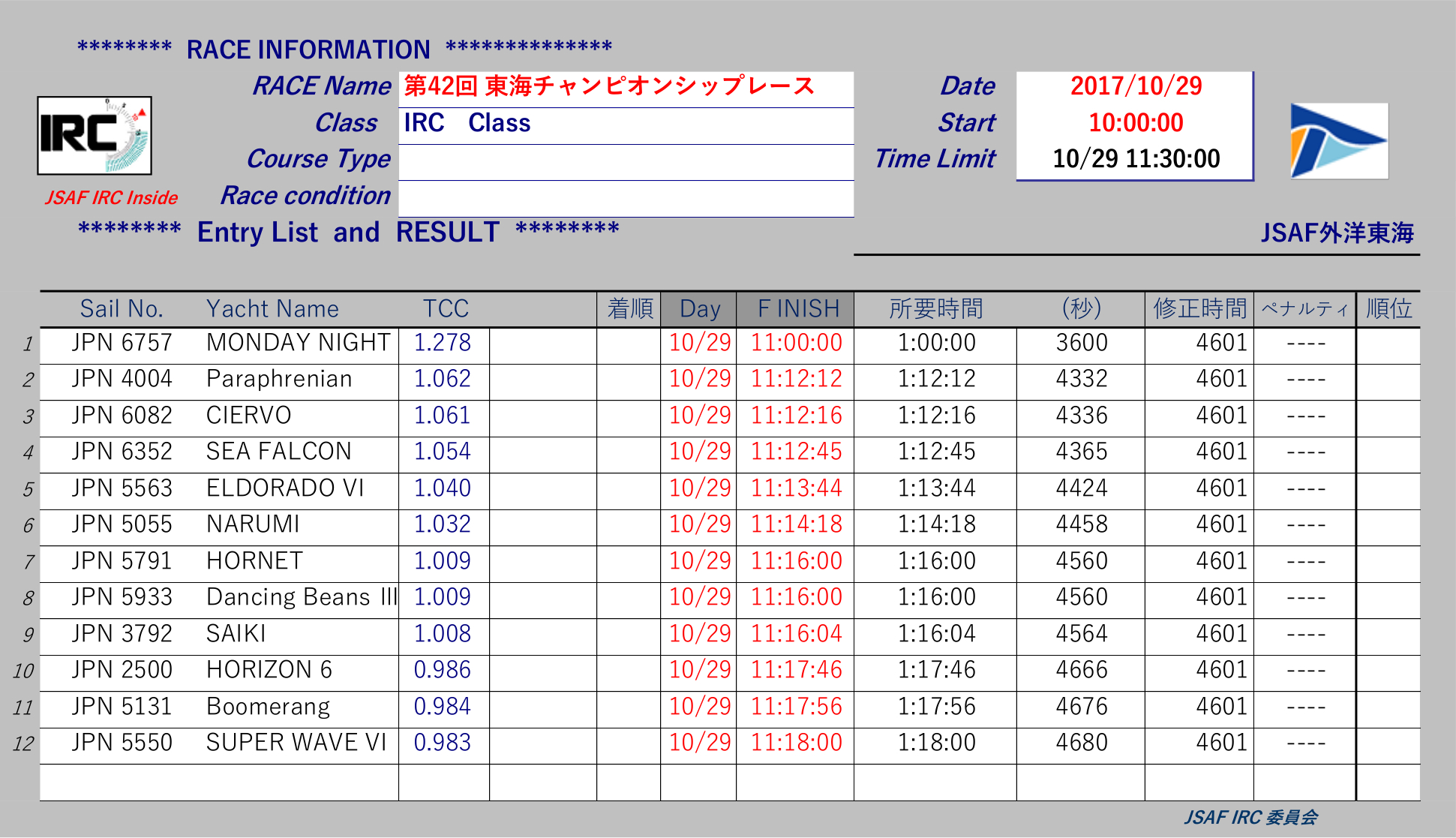Screen dimensions: 1456x838
Task: Select TCC value 1.032
Action: pos(443,524)
